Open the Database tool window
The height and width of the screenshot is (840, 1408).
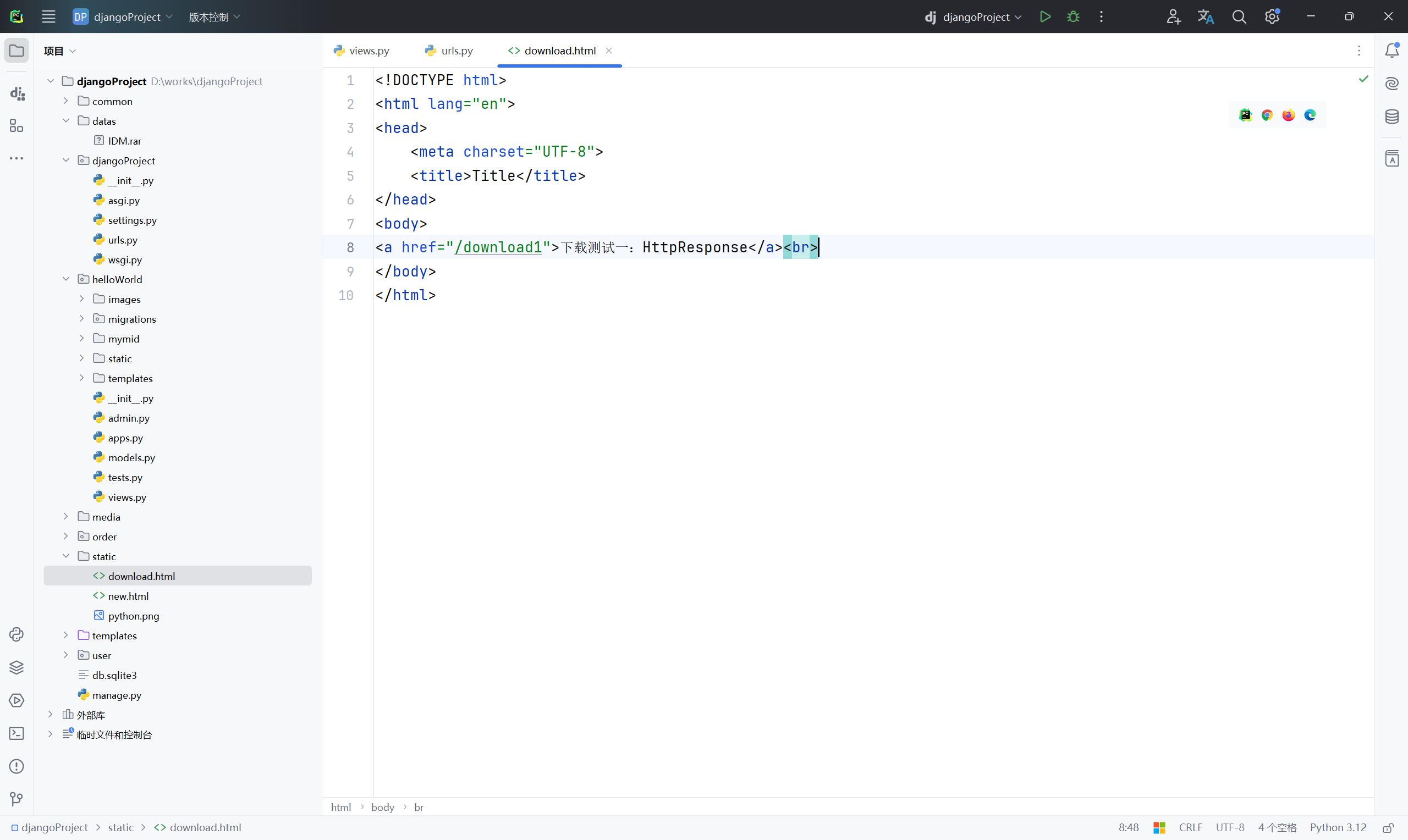(x=1391, y=117)
